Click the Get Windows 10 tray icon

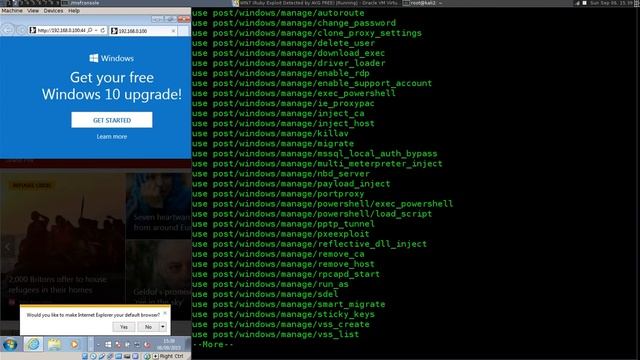pos(108,344)
